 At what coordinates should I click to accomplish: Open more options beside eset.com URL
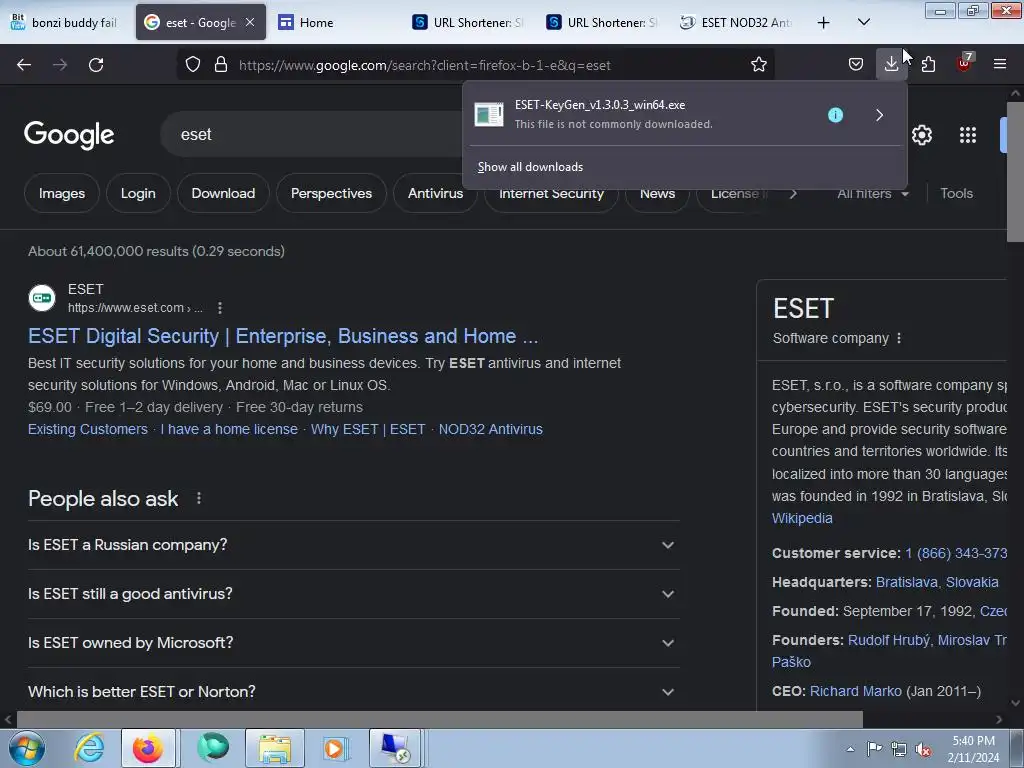click(x=220, y=308)
